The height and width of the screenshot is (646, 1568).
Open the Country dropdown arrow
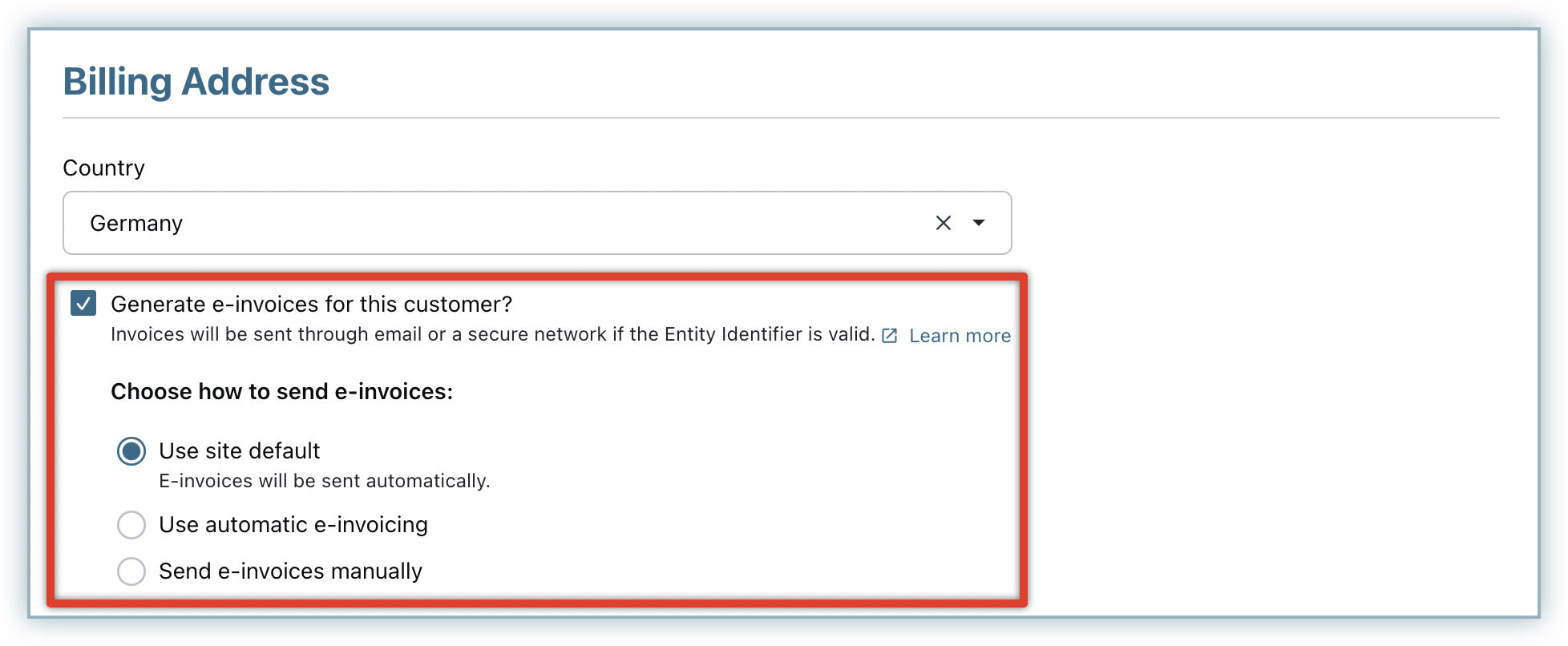tap(978, 223)
